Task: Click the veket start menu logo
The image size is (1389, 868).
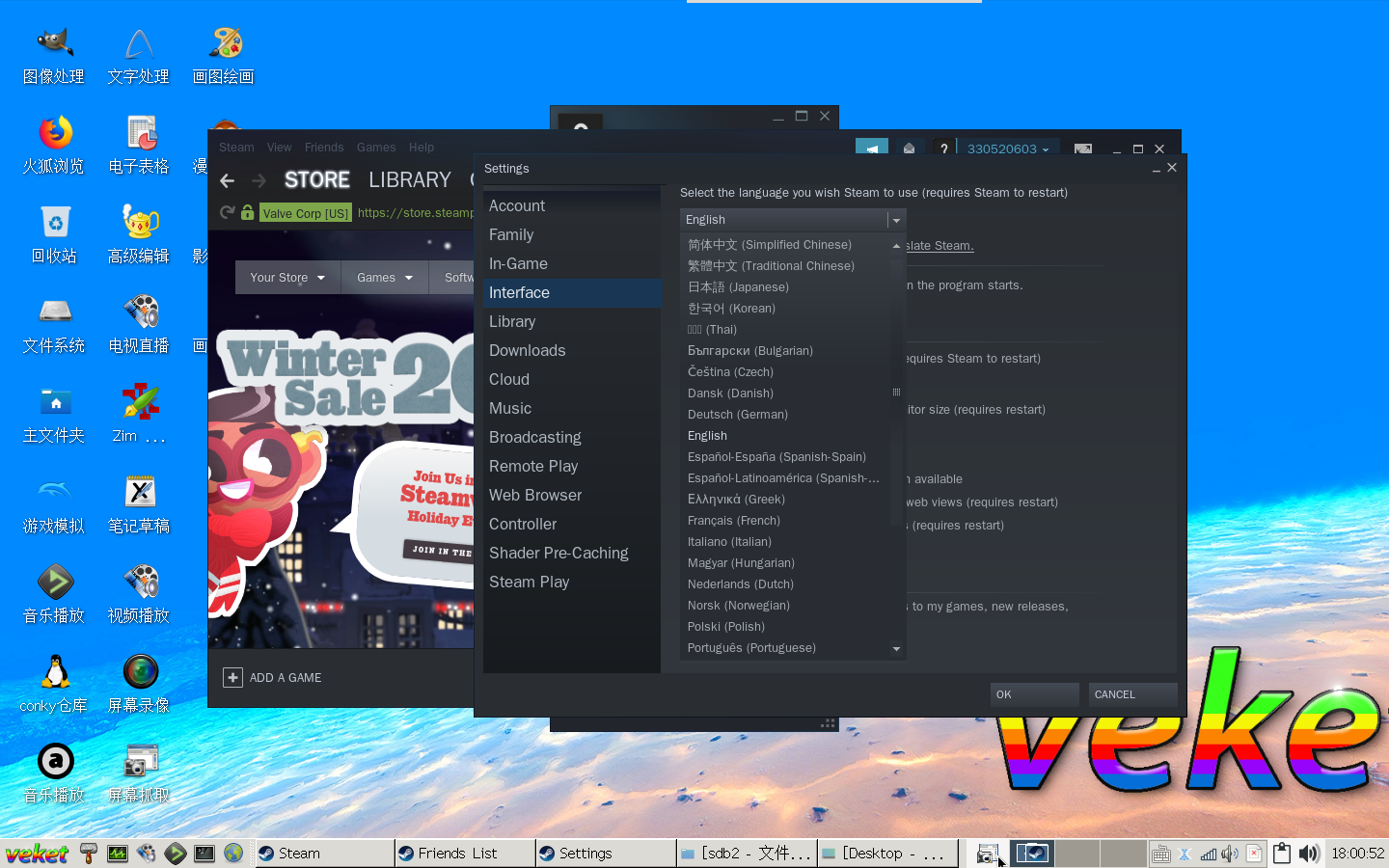Action: coord(37,854)
